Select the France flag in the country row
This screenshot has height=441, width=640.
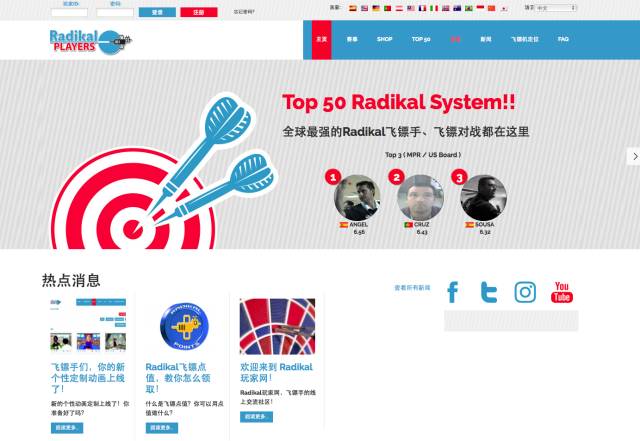click(422, 8)
